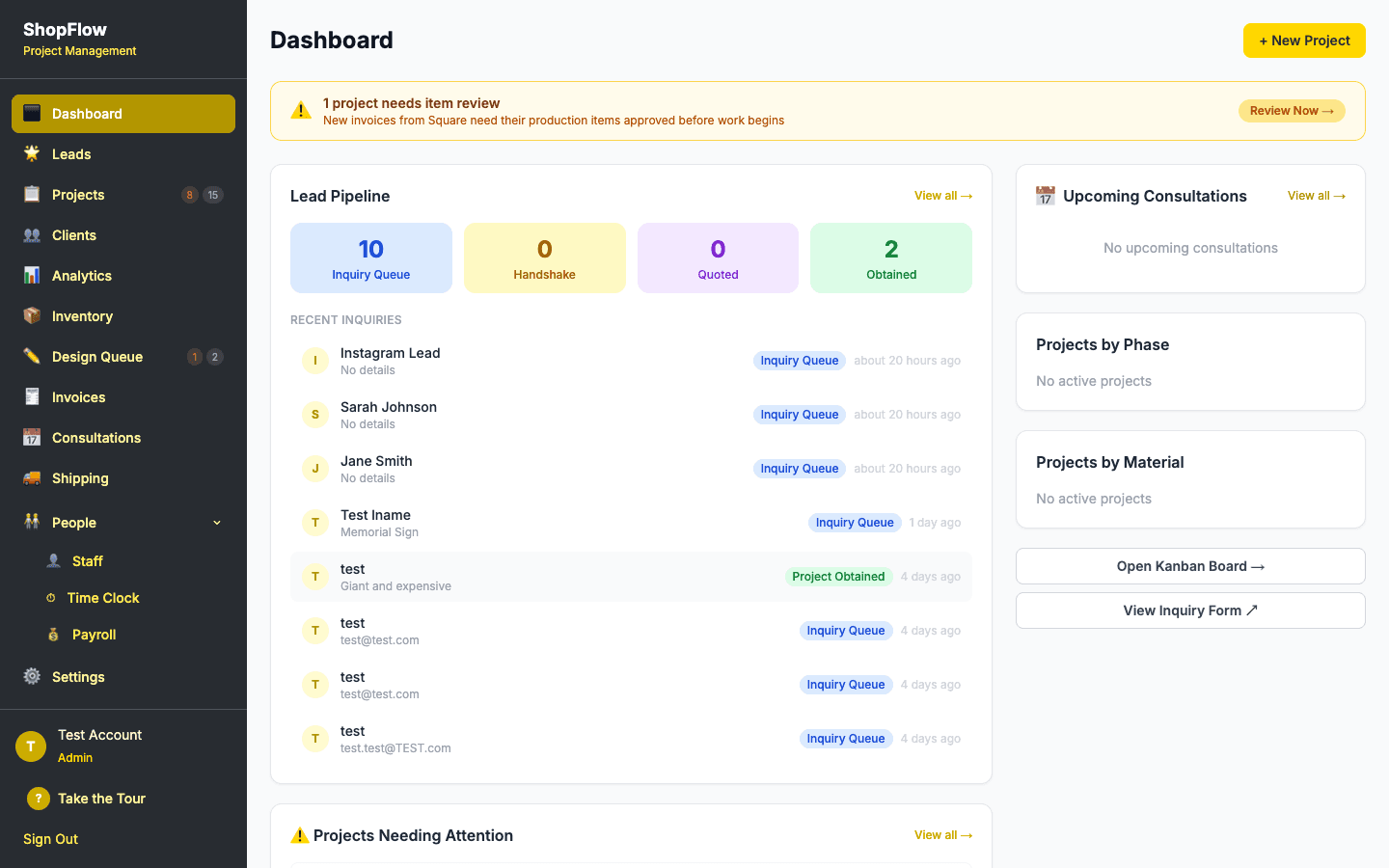Click the Payroll money bag icon
Image resolution: width=1389 pixels, height=868 pixels.
50,634
